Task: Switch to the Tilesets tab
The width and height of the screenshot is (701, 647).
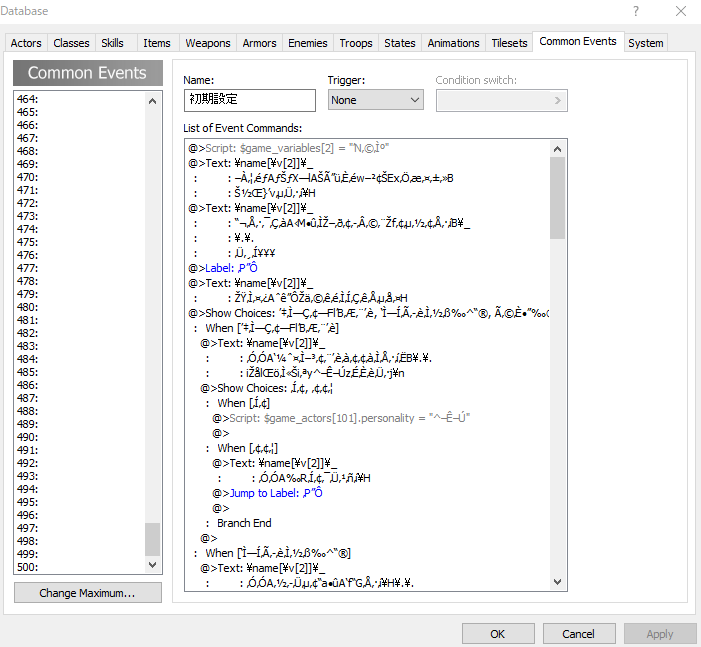Action: tap(509, 43)
